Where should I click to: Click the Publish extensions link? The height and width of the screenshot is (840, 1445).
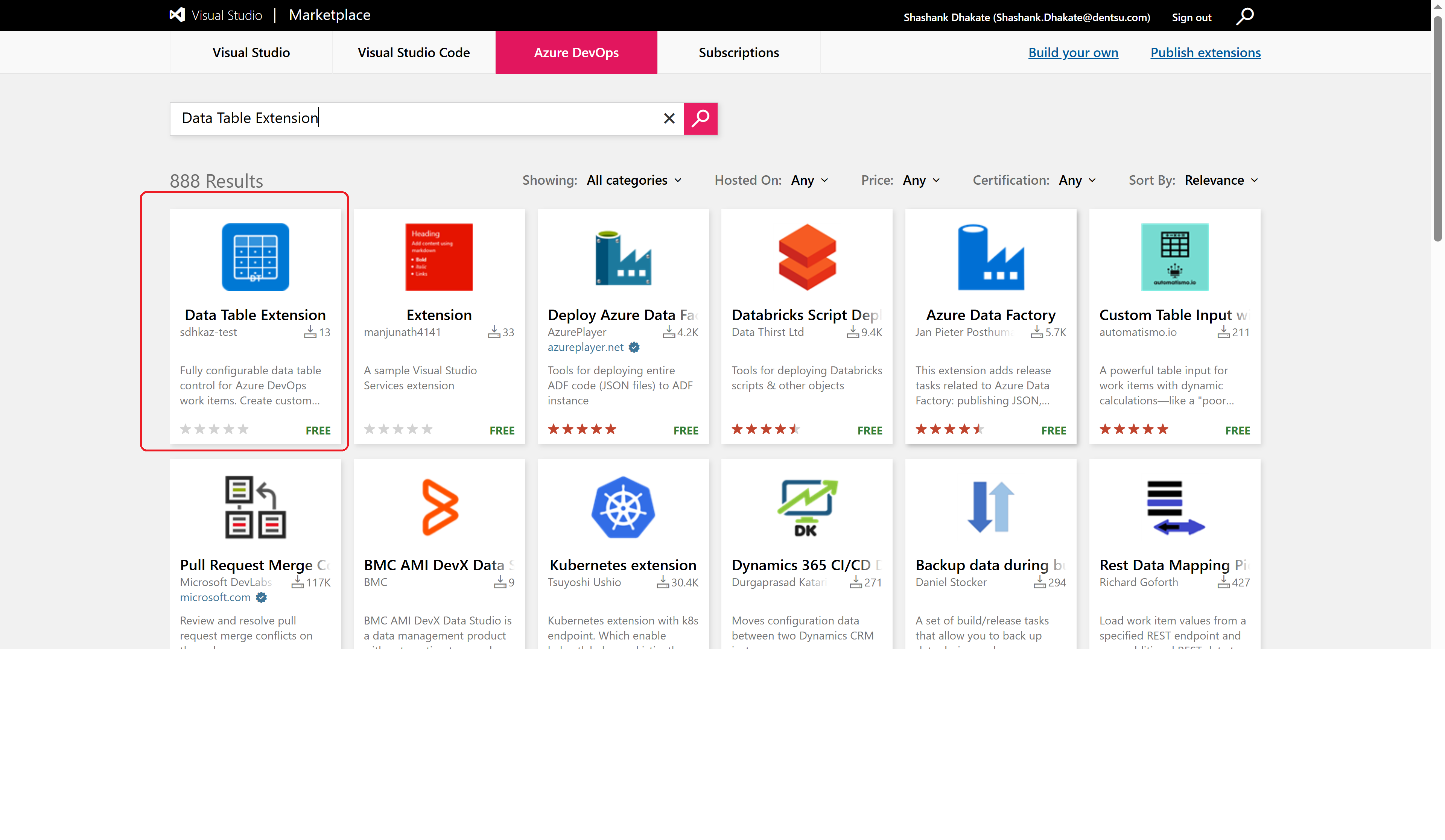[1205, 52]
